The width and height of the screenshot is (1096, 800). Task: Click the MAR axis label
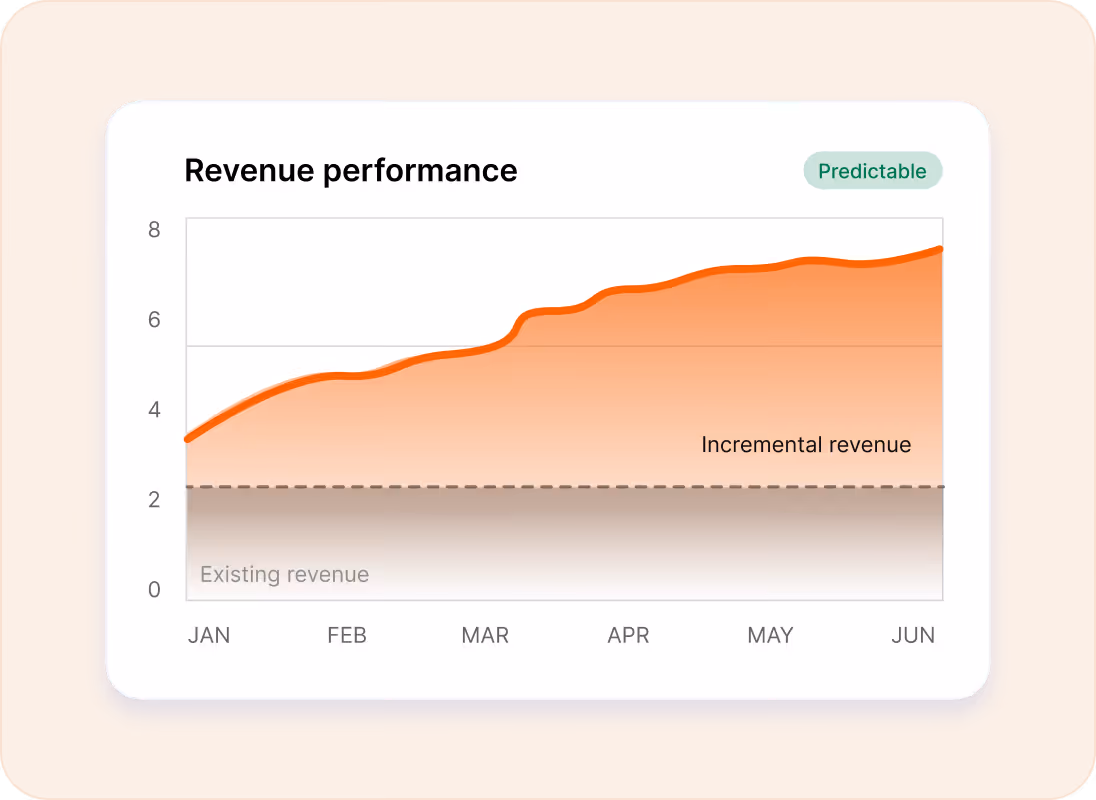[x=485, y=635]
